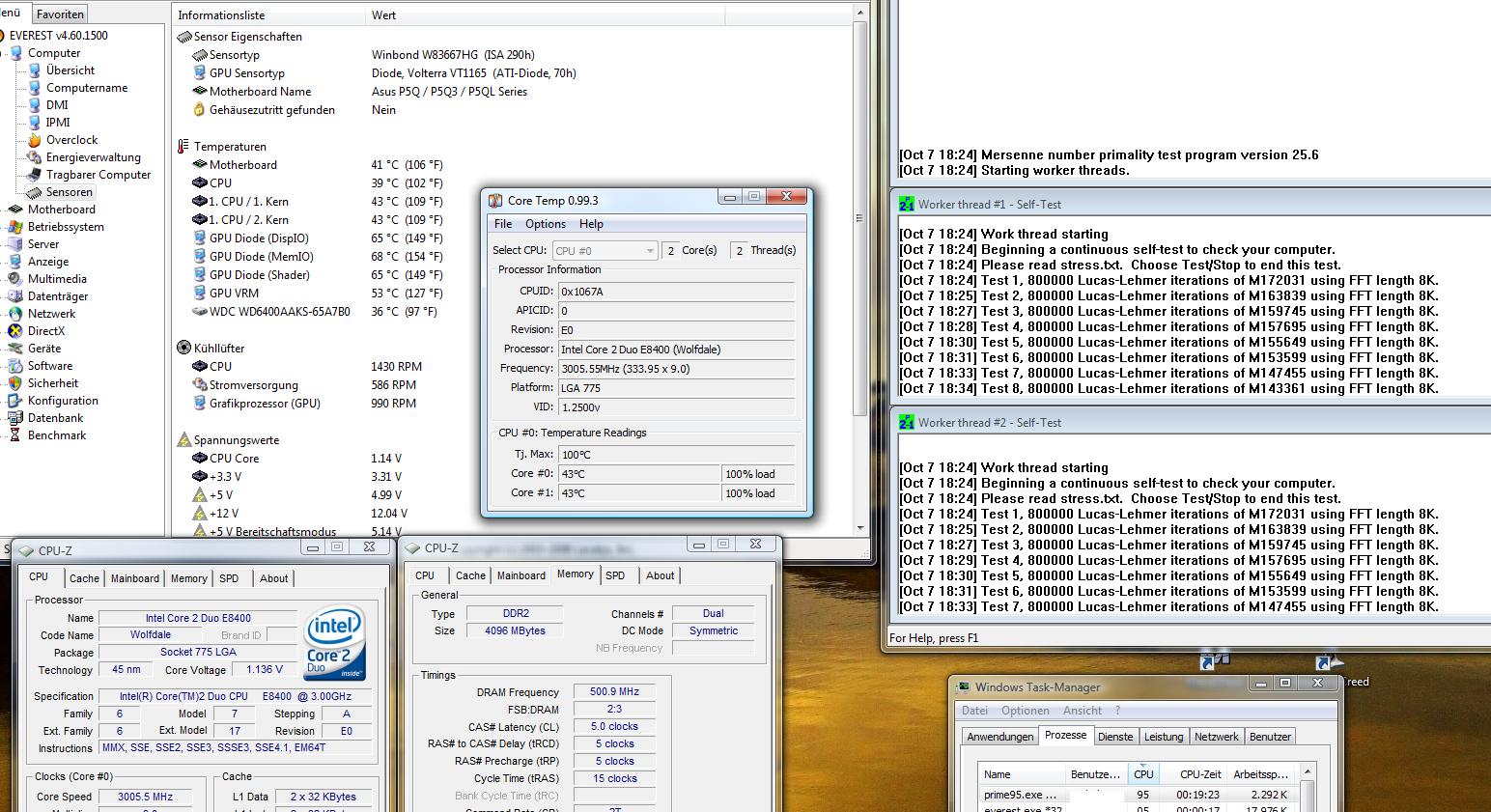Viewport: 1491px width, 812px height.
Task: Open DirectX category icon
Action: coord(16,331)
